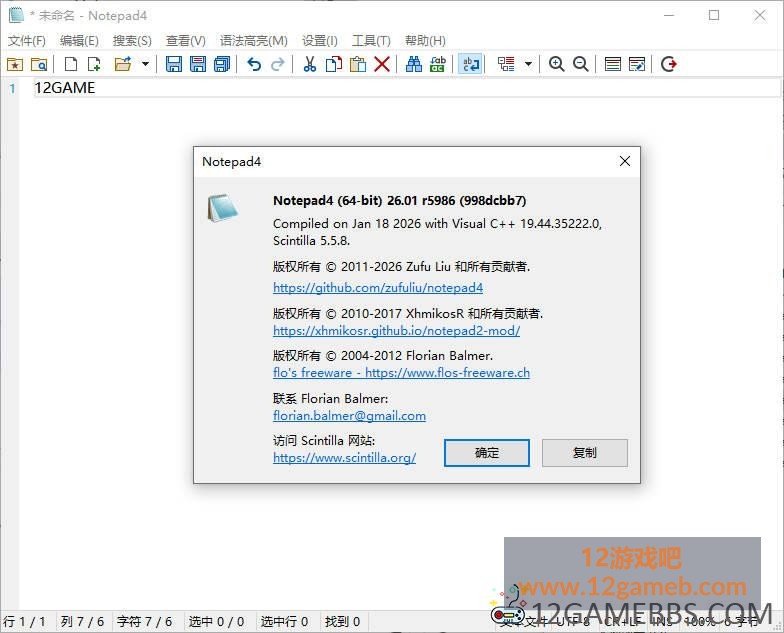Screen dimensions: 784x633
Task: Click the new document with plus icon
Action: pyautogui.click(x=94, y=64)
